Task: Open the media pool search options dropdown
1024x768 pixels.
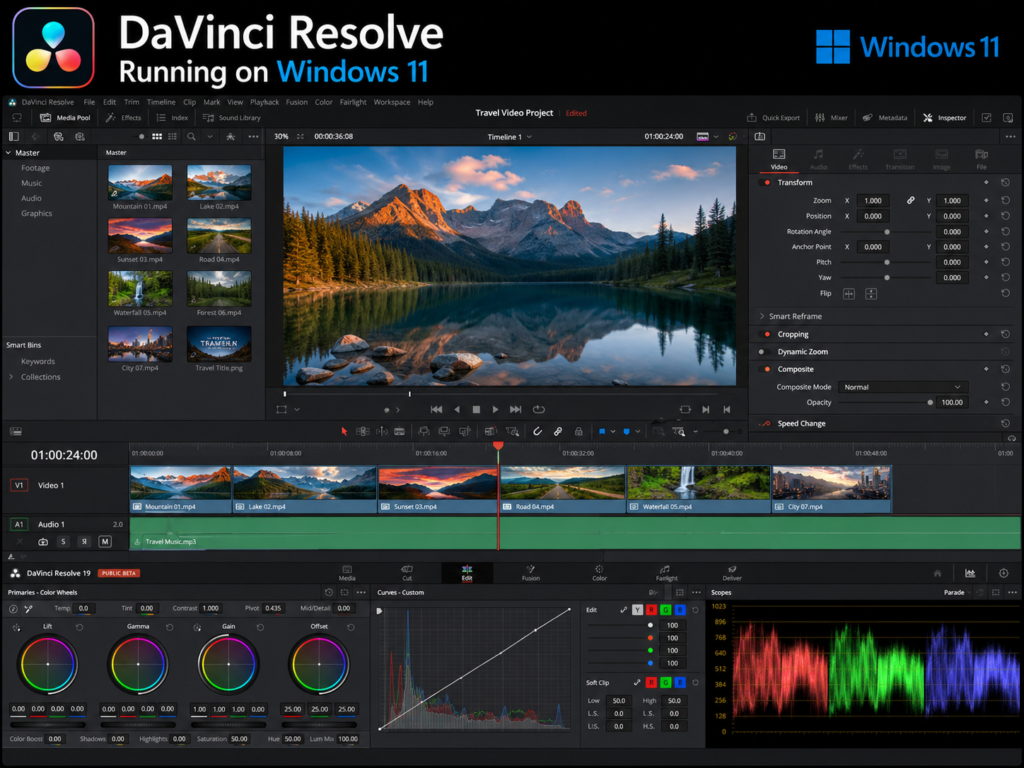Action: coord(210,136)
